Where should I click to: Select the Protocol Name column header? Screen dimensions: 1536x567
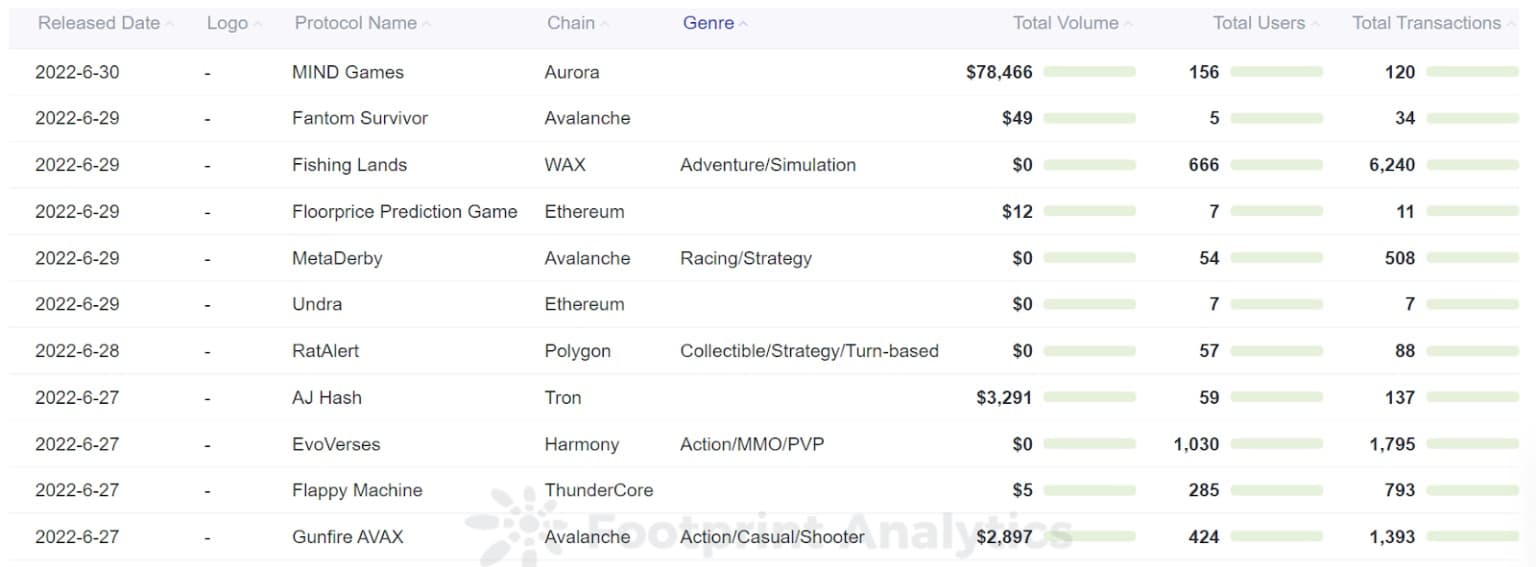coord(355,23)
